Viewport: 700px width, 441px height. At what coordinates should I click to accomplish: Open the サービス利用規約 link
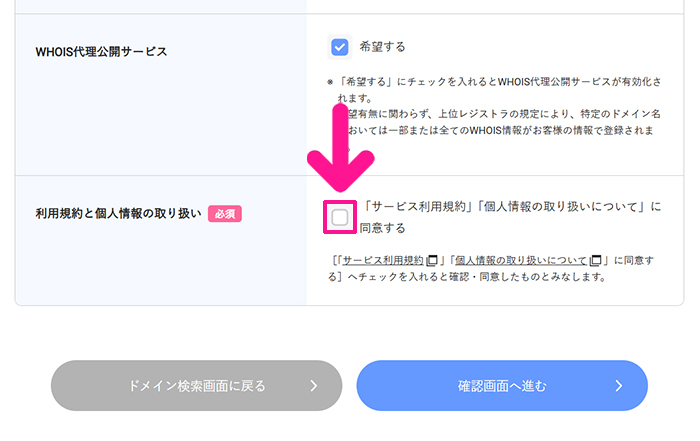[x=383, y=260]
